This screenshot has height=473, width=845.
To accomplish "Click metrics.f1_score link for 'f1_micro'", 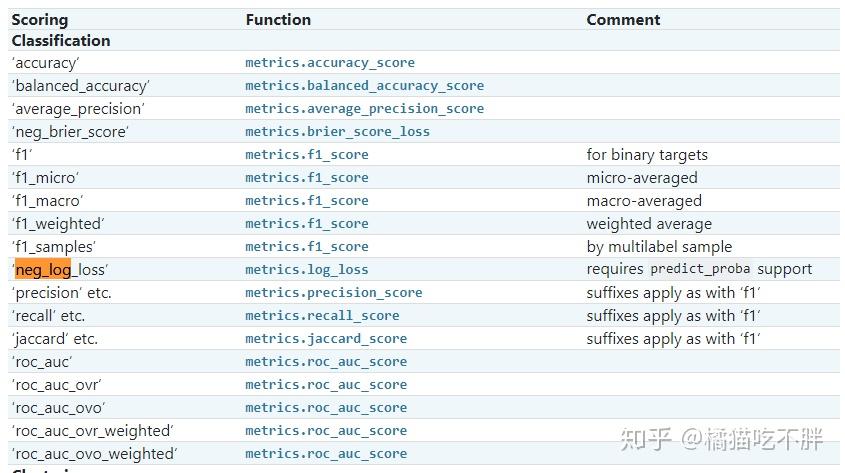I will coord(307,178).
